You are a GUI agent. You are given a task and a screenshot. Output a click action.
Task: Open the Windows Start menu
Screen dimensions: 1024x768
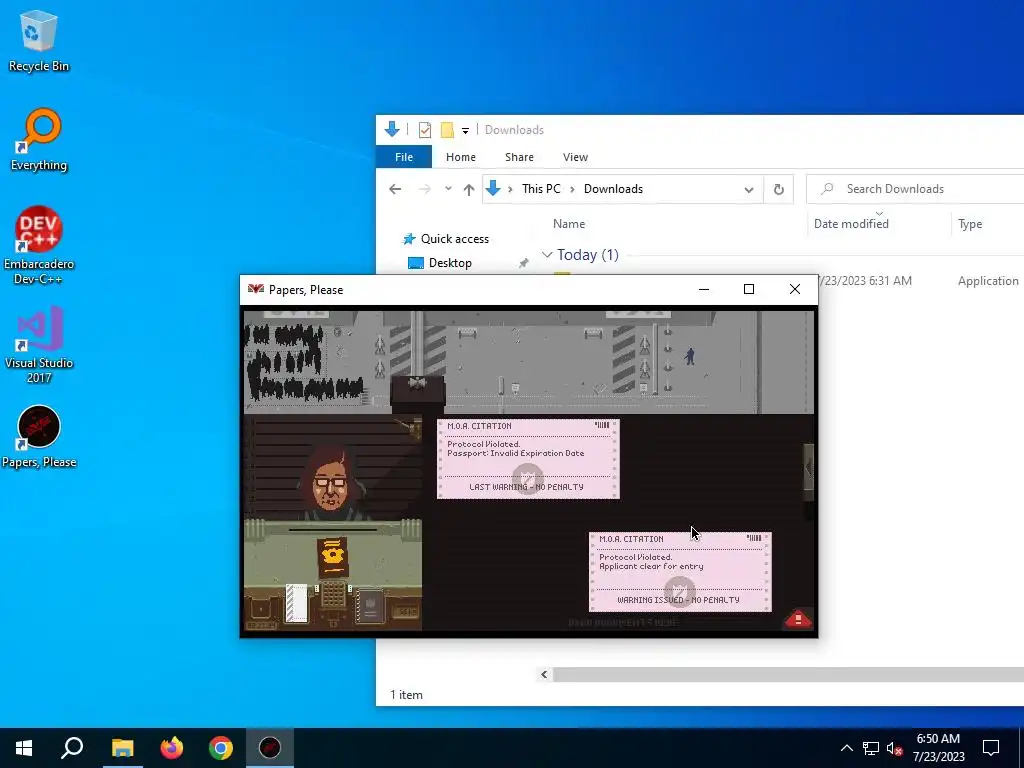[24, 748]
